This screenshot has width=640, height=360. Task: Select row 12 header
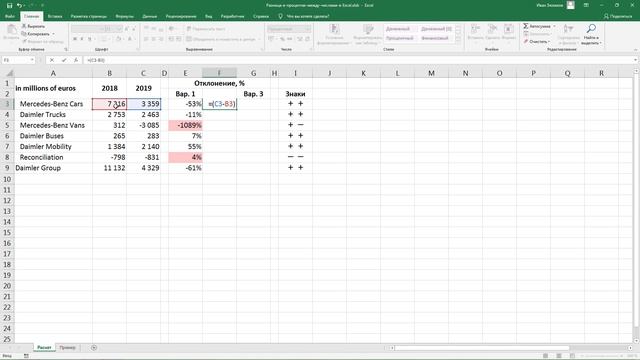7,200
